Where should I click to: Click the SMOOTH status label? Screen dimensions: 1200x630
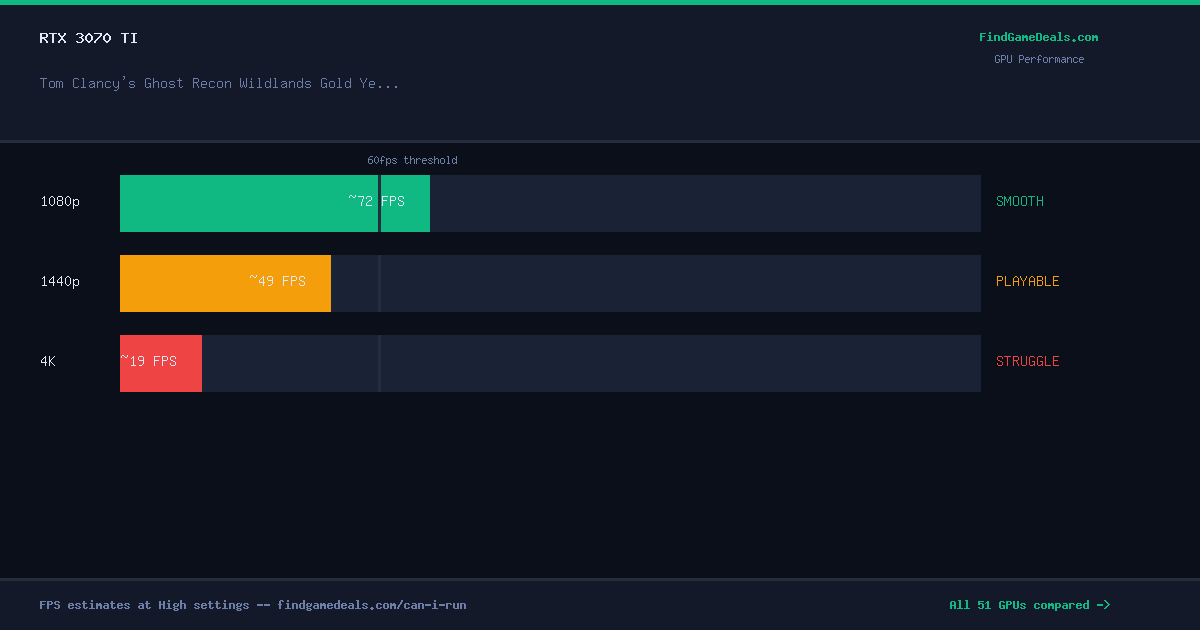click(1020, 202)
